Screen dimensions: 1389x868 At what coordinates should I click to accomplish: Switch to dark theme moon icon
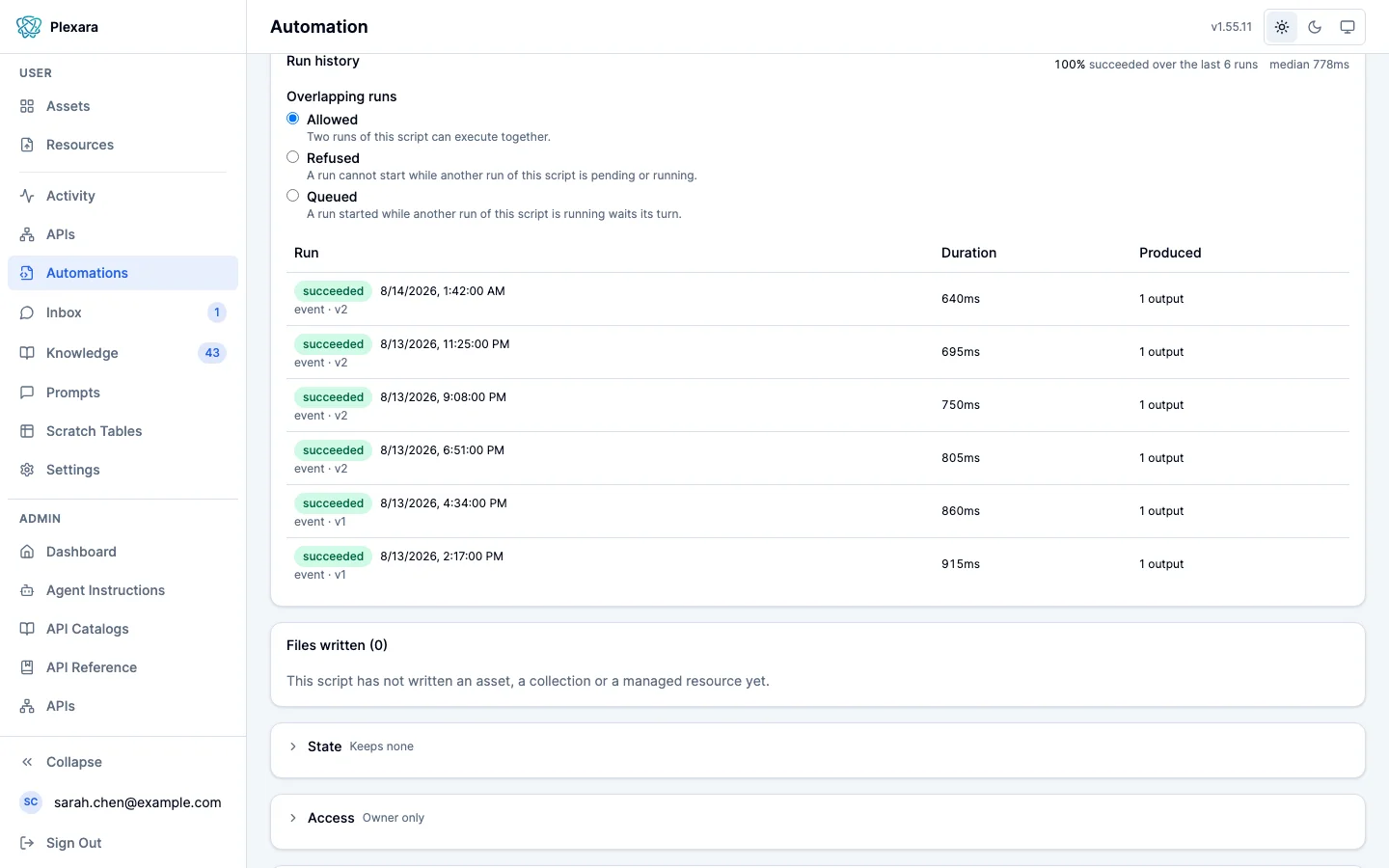[x=1315, y=27]
